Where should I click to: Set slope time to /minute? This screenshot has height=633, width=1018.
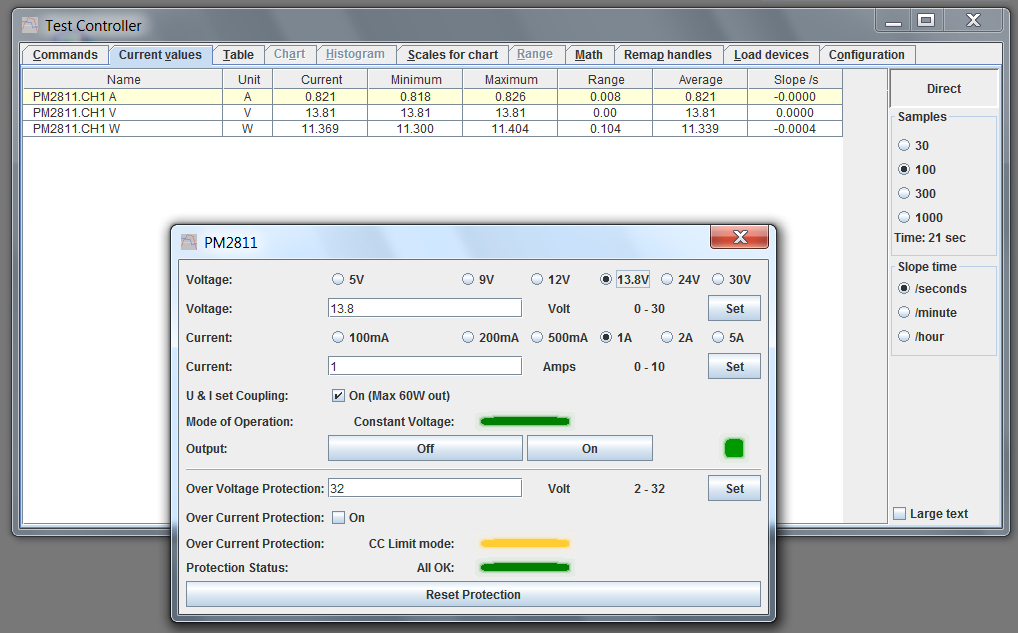904,313
